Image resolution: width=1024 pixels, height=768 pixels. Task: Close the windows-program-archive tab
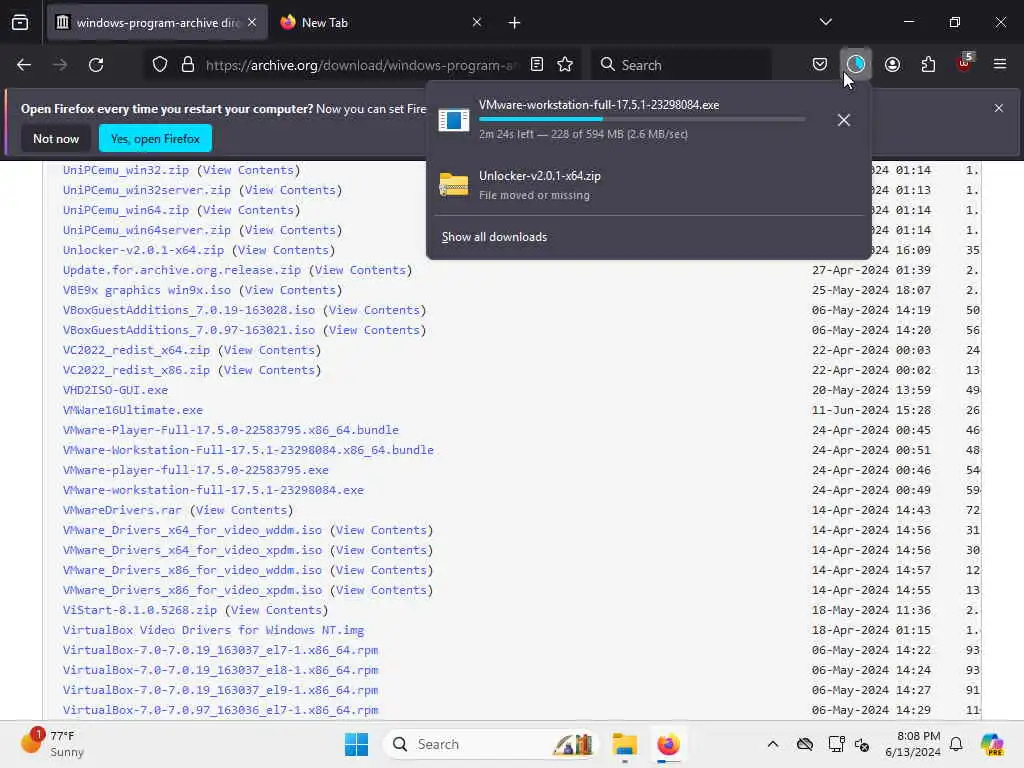(x=252, y=23)
